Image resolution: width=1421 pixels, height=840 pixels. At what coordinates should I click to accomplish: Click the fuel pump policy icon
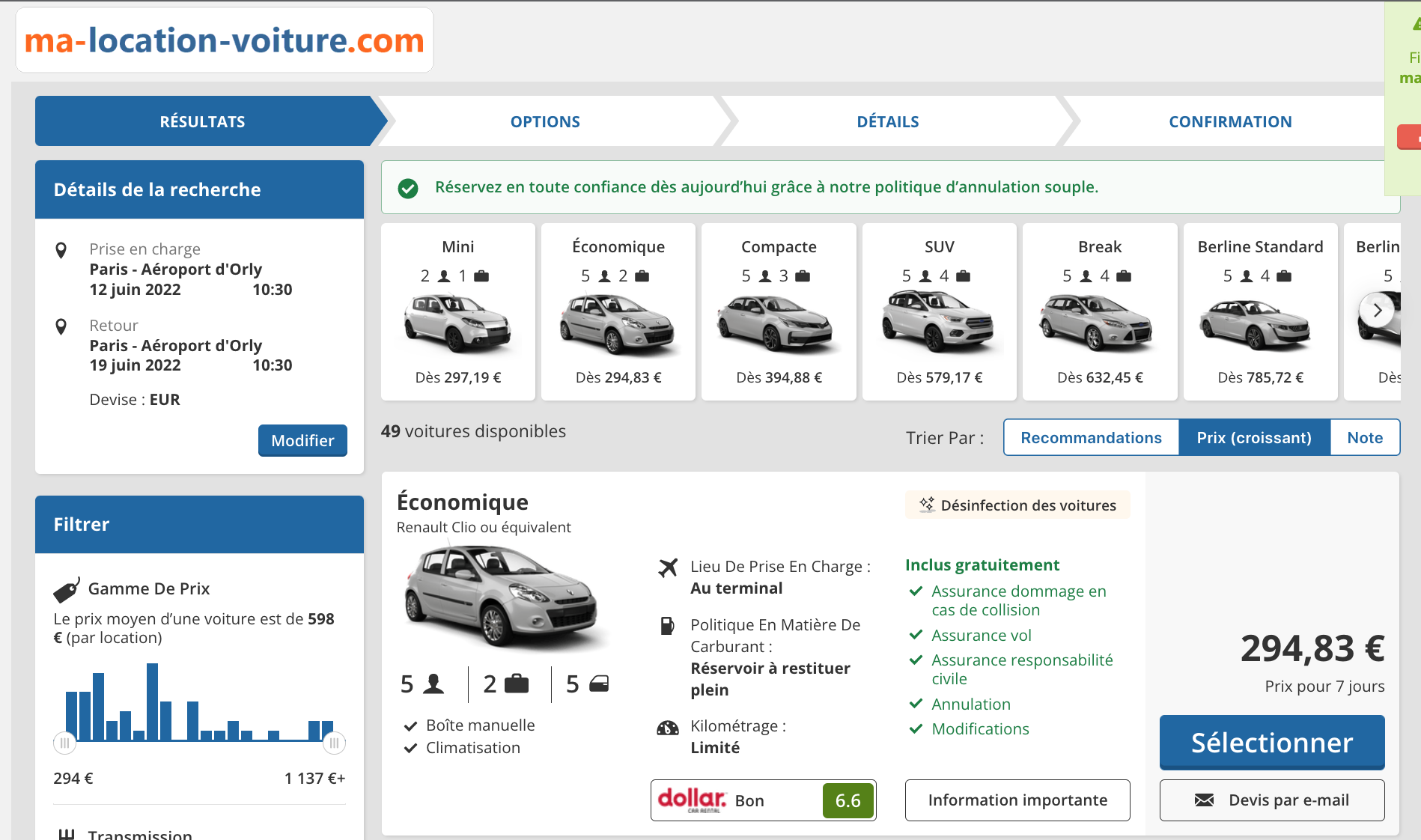click(x=667, y=626)
